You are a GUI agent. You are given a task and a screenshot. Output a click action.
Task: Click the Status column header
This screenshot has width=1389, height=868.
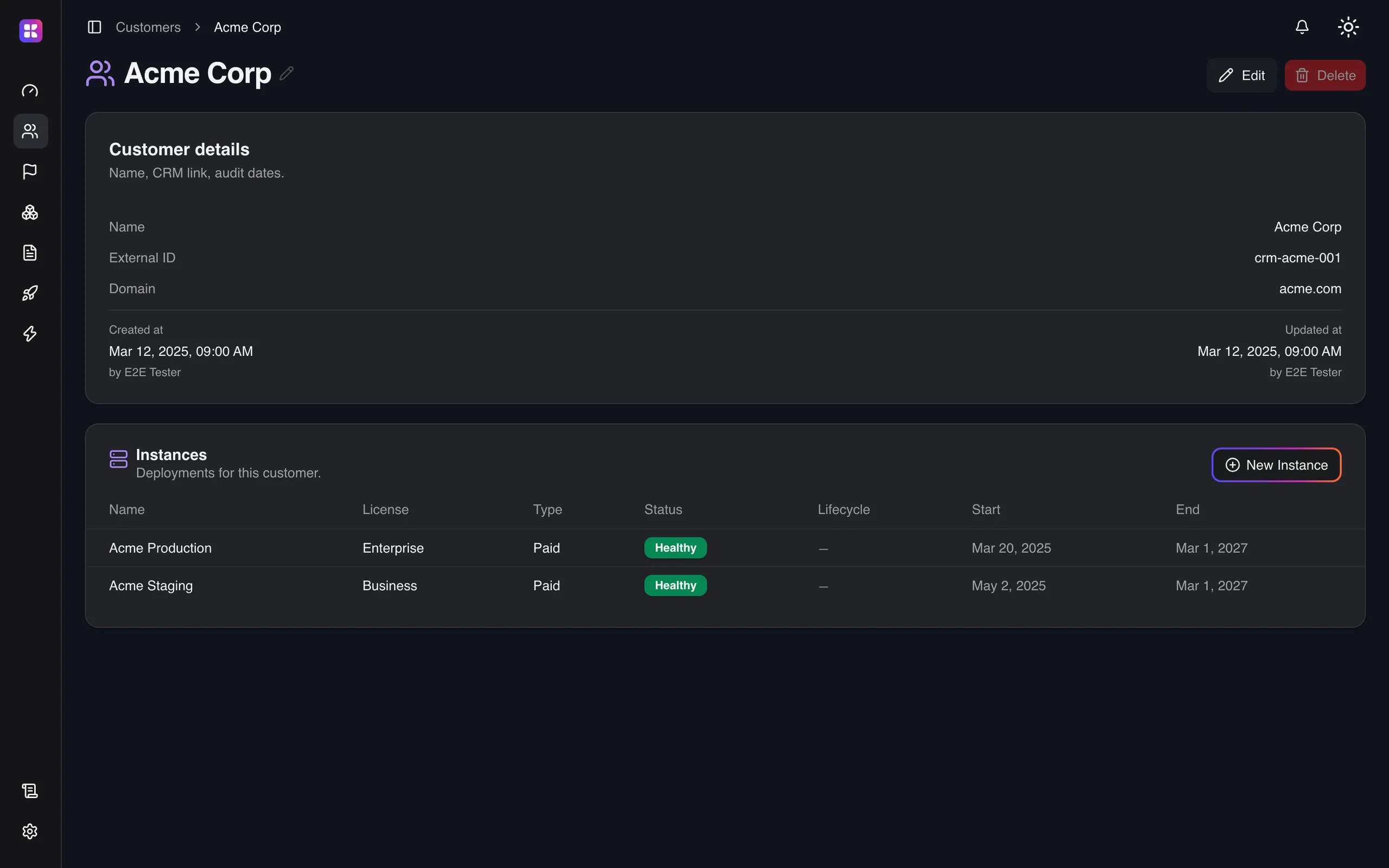[x=663, y=509]
